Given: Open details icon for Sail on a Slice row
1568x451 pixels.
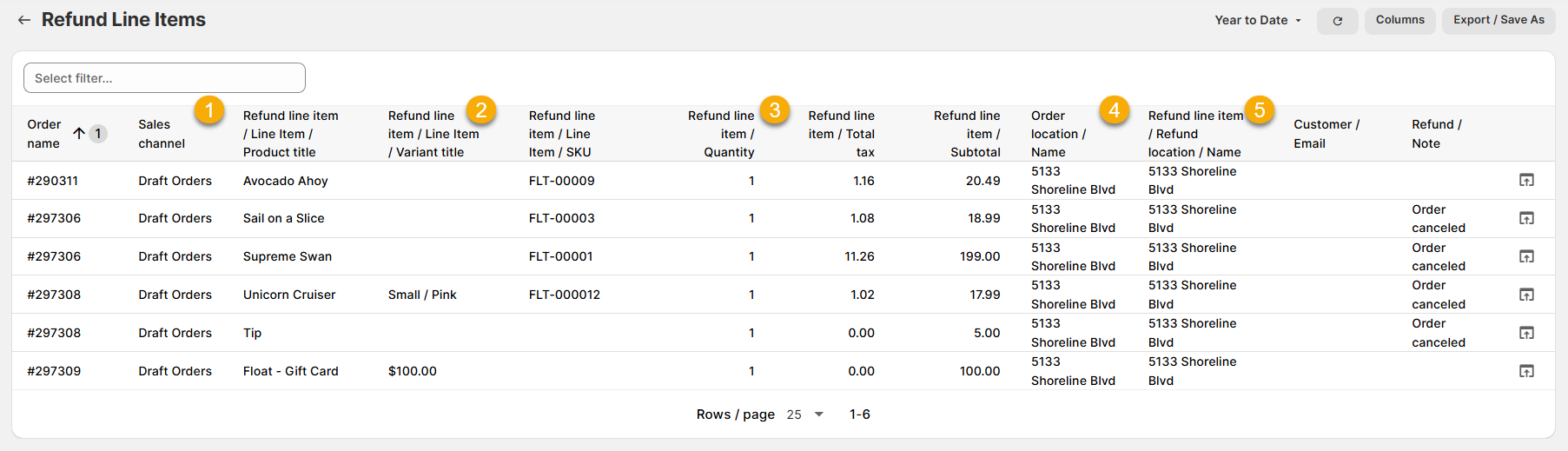Looking at the screenshot, I should [1525, 219].
